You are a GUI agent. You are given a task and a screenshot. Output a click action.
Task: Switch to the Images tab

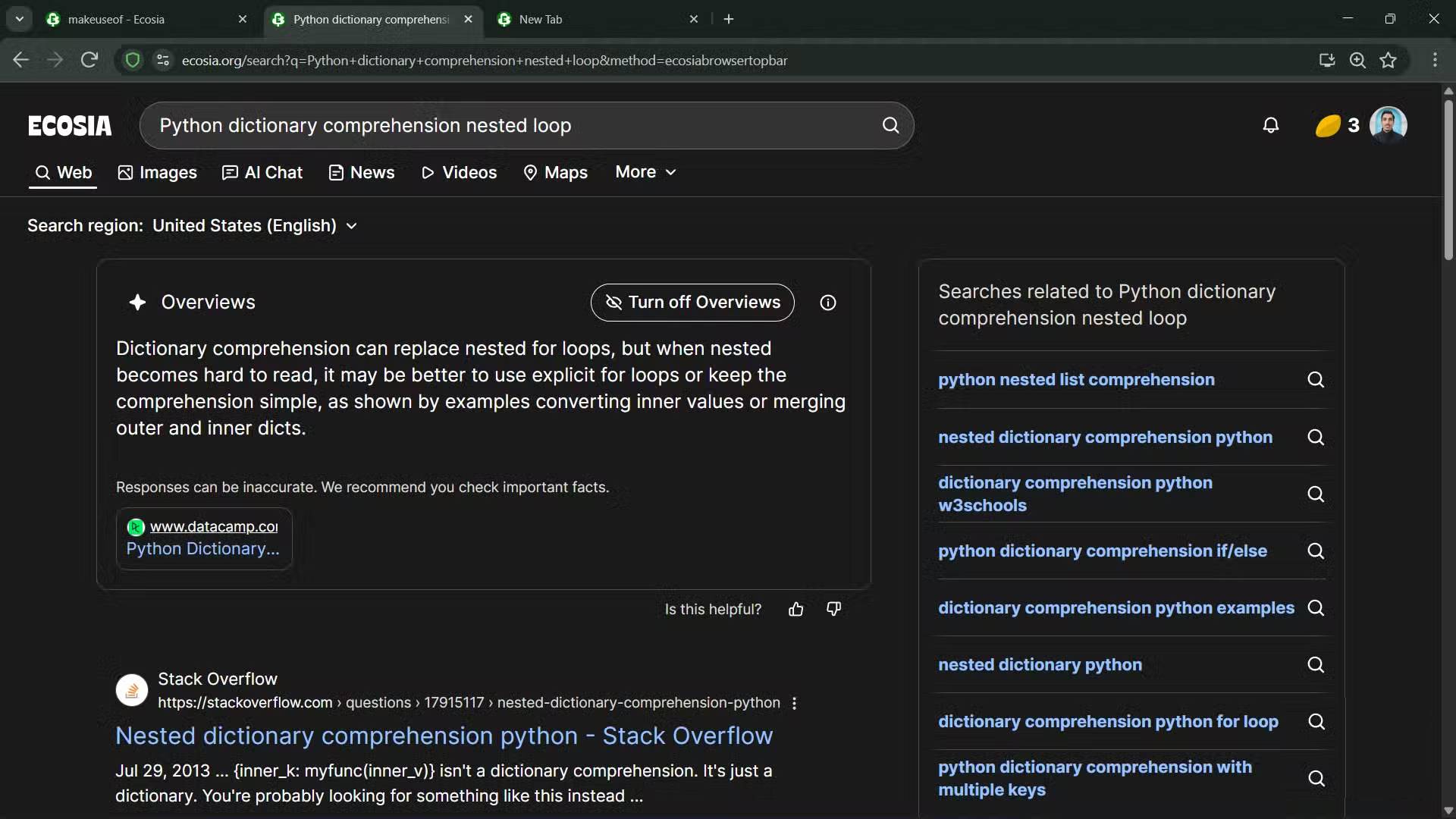point(158,173)
